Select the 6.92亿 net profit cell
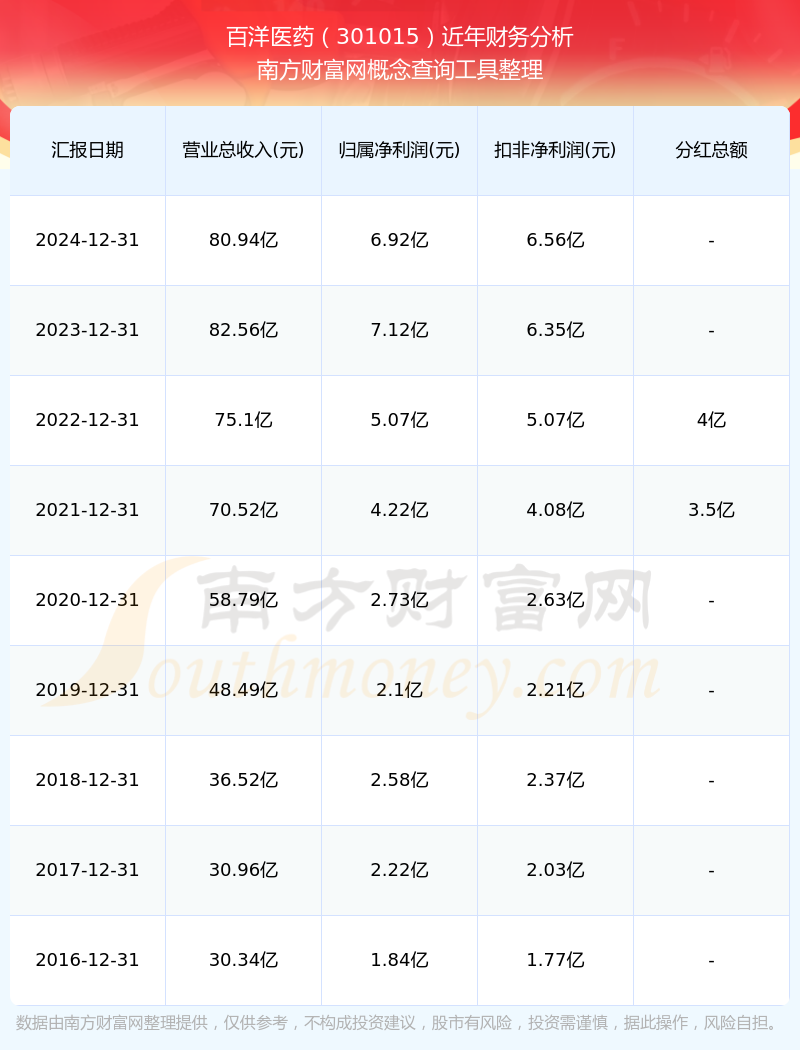This screenshot has height=1050, width=800. [x=400, y=240]
